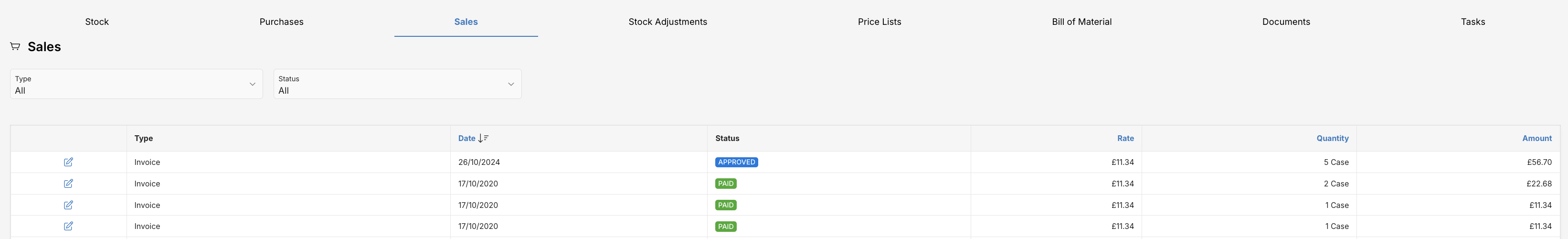Select the date 26/10/2024

(x=479, y=162)
